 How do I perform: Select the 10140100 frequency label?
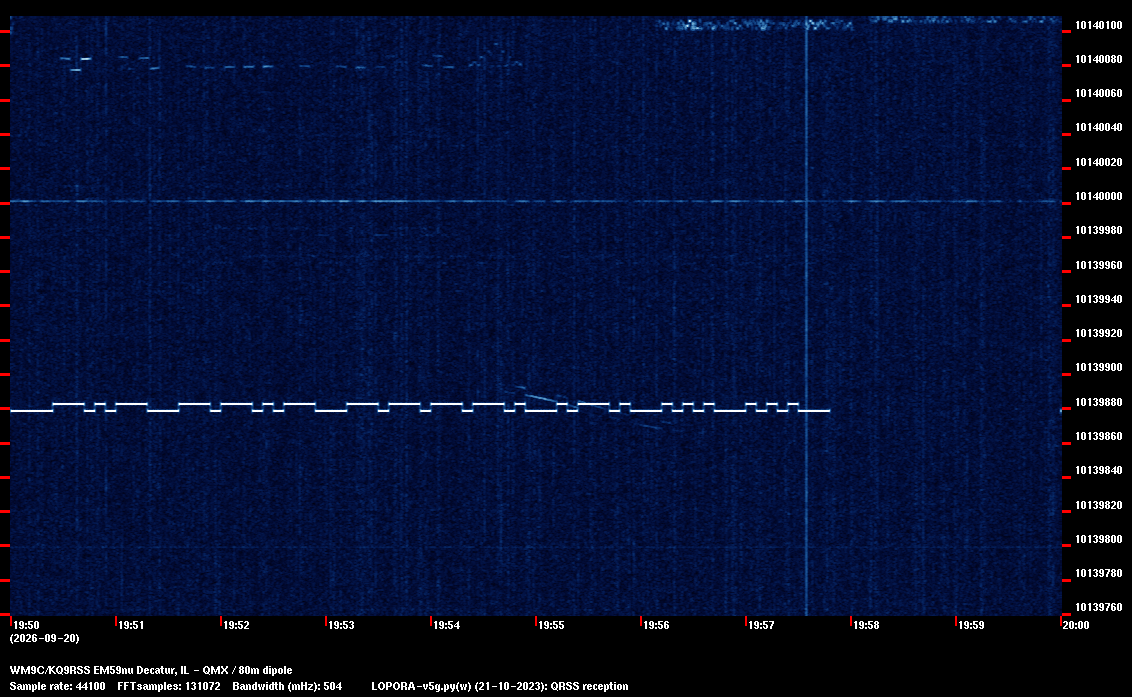[x=1099, y=25]
